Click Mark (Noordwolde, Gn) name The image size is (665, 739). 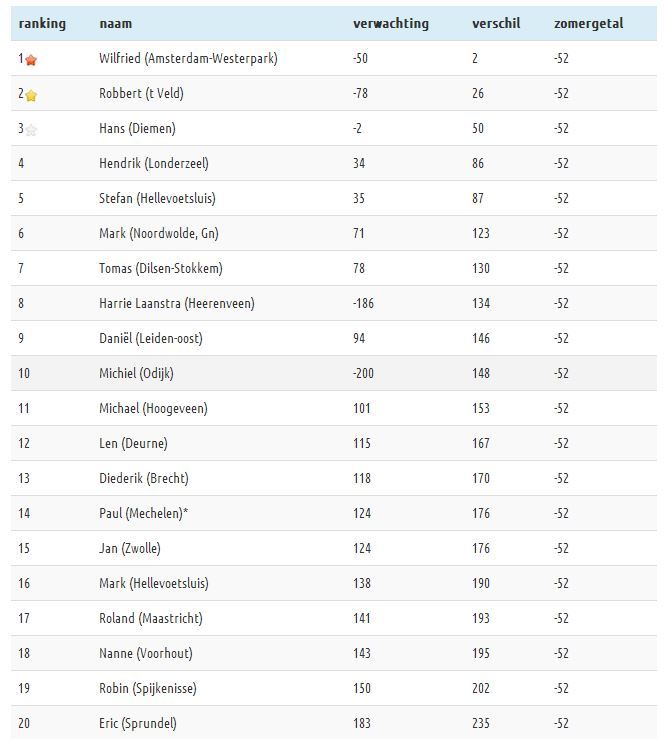(x=159, y=233)
